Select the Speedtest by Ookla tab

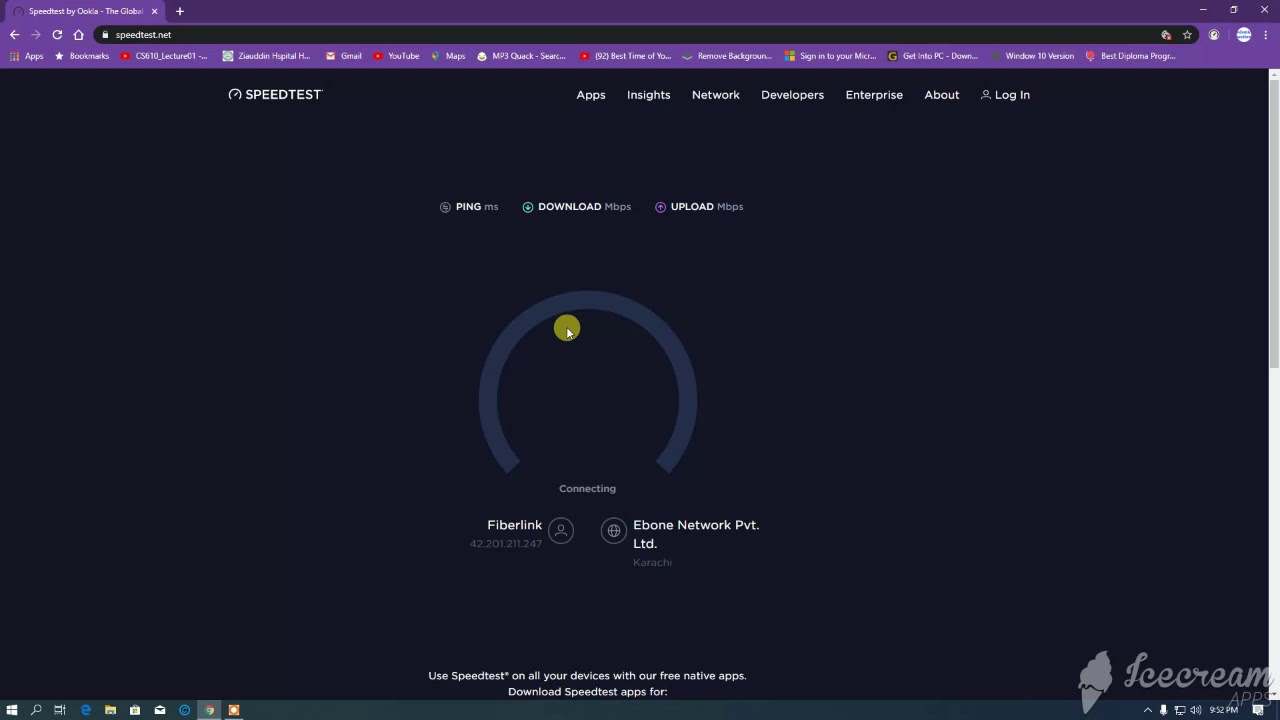tap(85, 11)
